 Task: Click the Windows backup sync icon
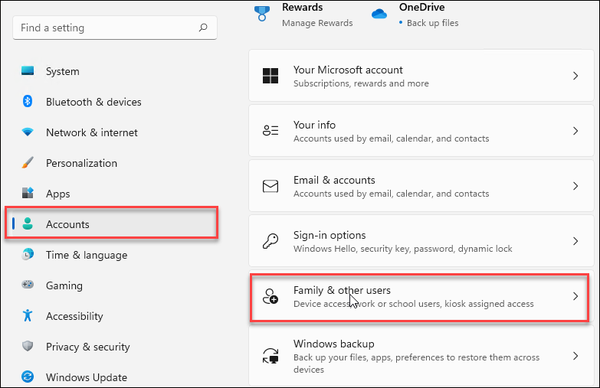271,356
